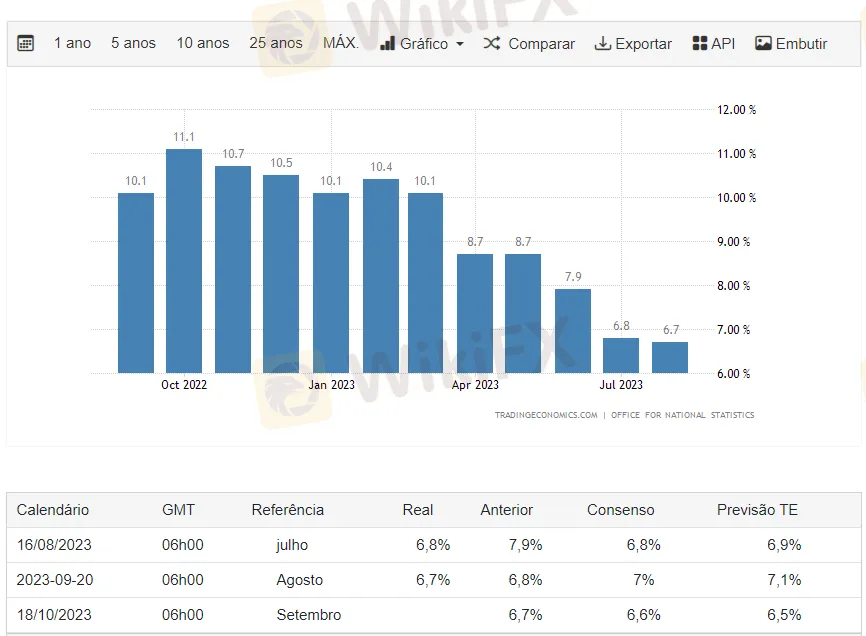Open the calendar date picker icon
Viewport: 866px width, 636px height.
(26, 44)
